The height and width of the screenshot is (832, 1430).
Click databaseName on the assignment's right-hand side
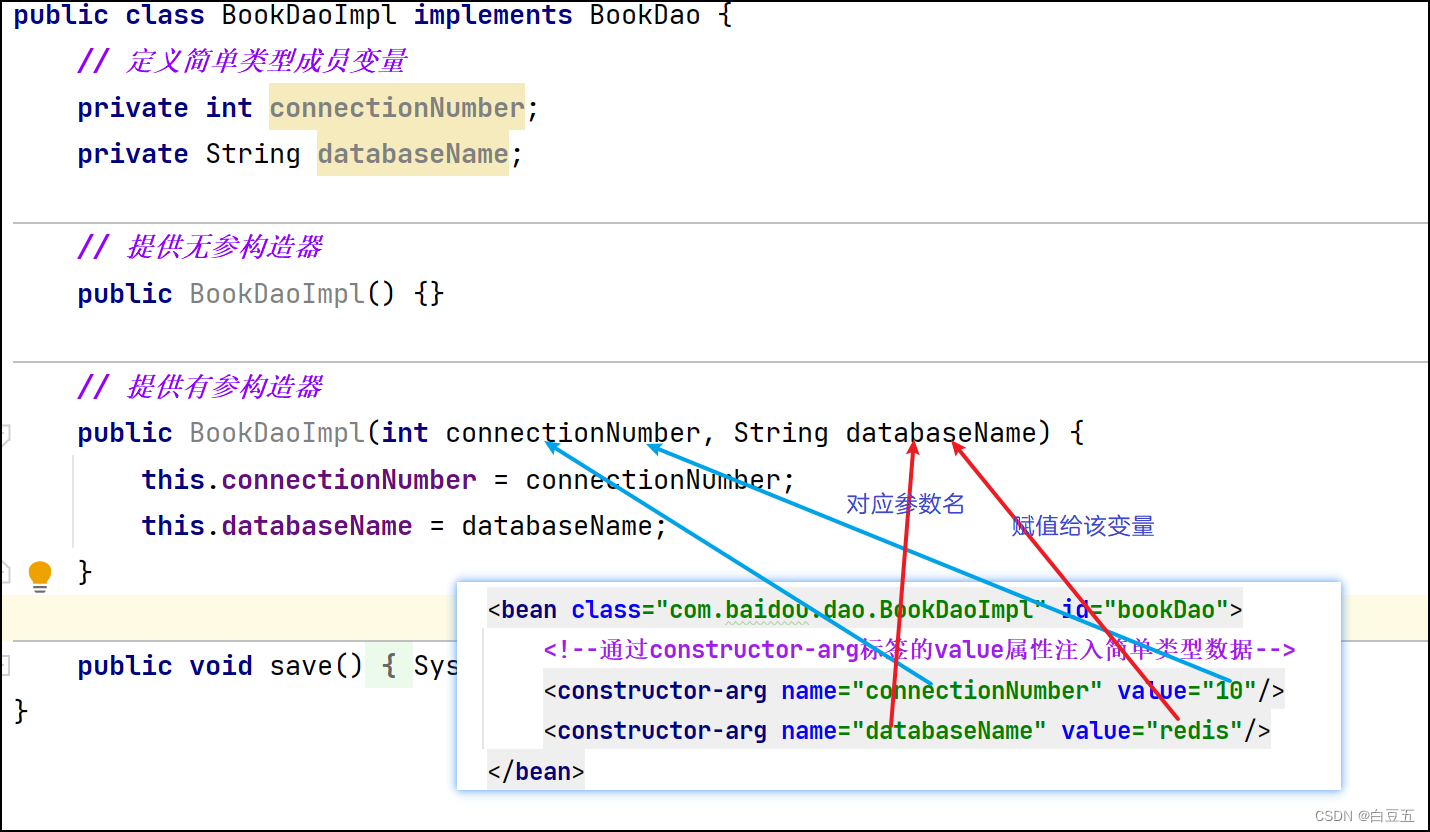click(x=557, y=526)
